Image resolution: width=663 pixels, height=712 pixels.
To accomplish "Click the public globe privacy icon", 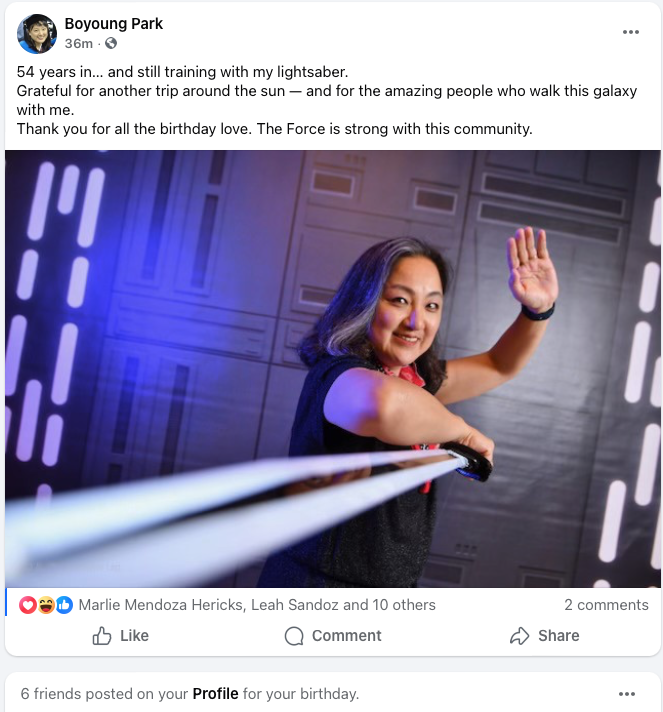I will tap(111, 43).
